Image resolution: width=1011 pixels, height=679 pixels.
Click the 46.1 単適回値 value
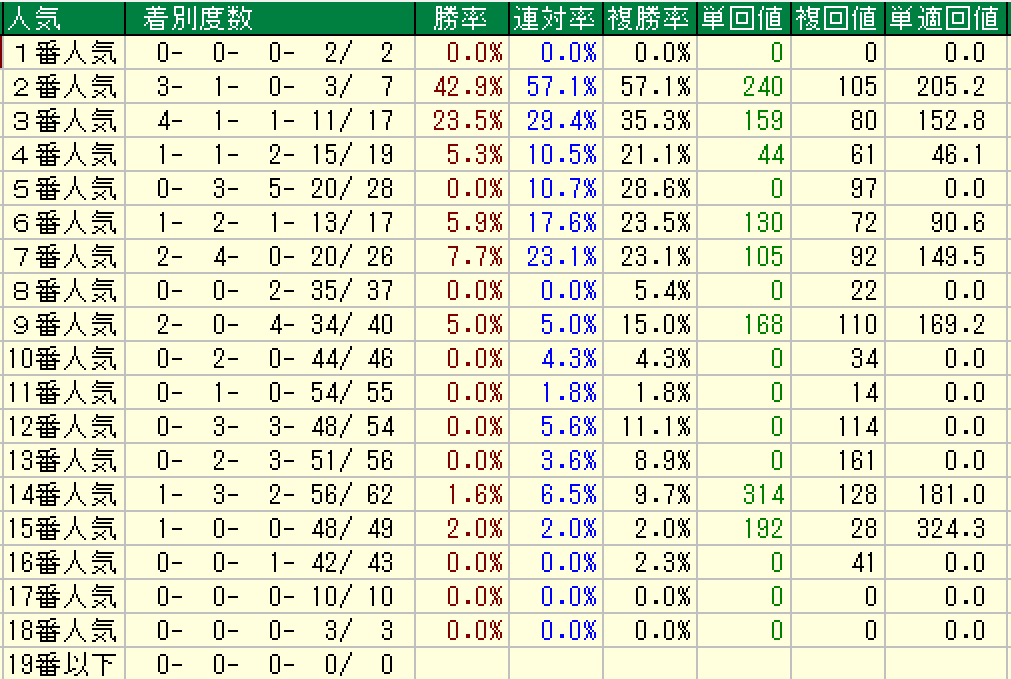[x=958, y=155]
